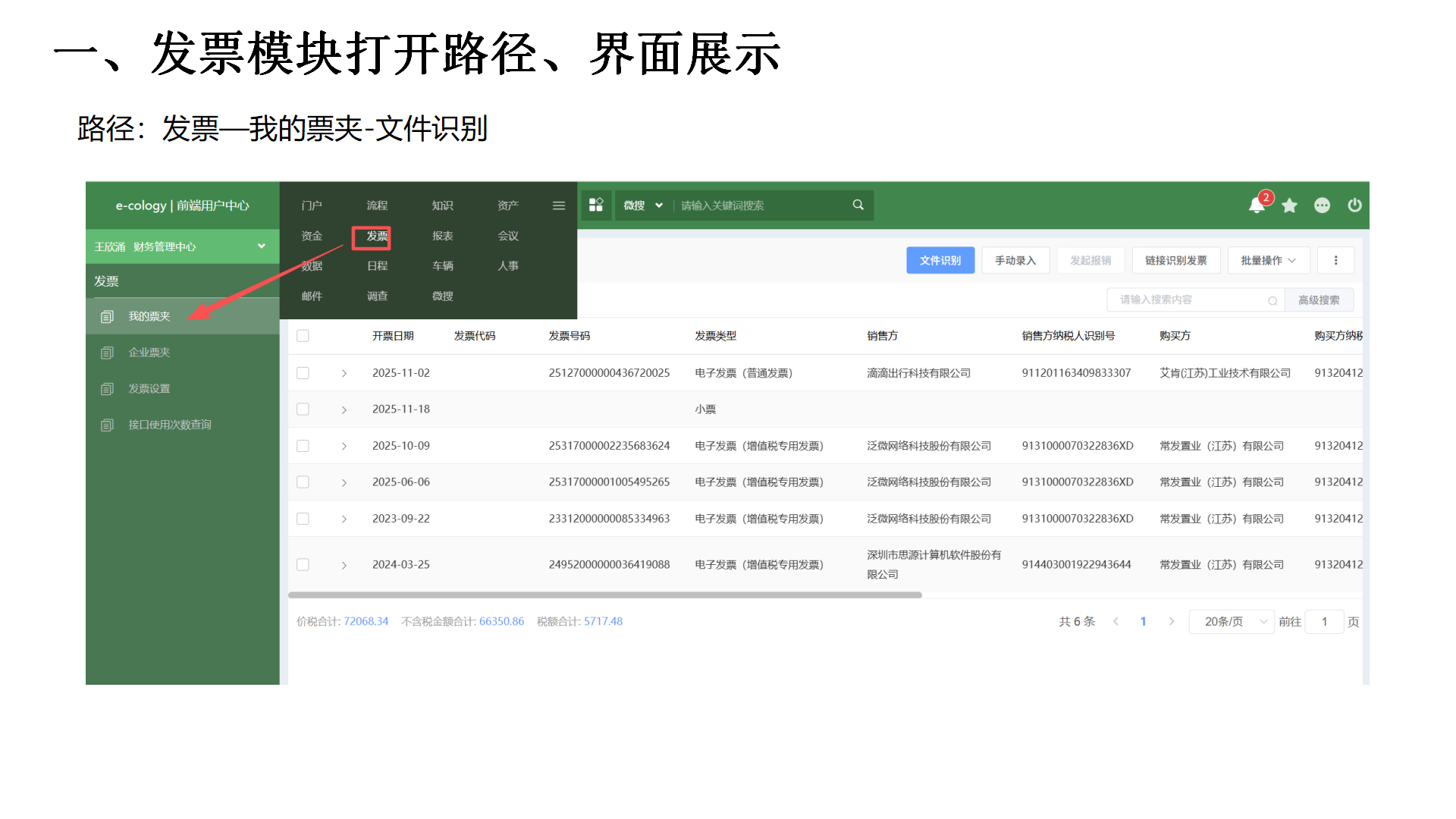Open the message bubble icon in header
Image resolution: width=1456 pixels, height=819 pixels.
[x=1322, y=206]
